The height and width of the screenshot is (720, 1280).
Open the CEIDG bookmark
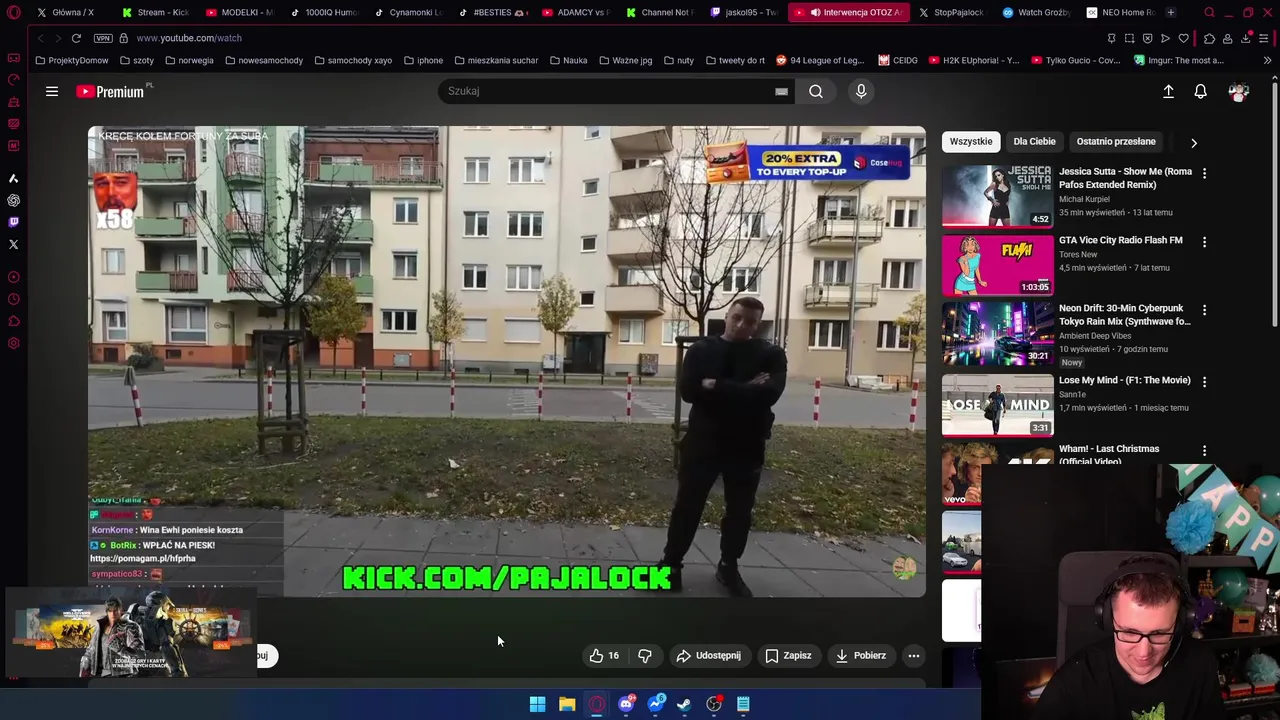click(897, 60)
